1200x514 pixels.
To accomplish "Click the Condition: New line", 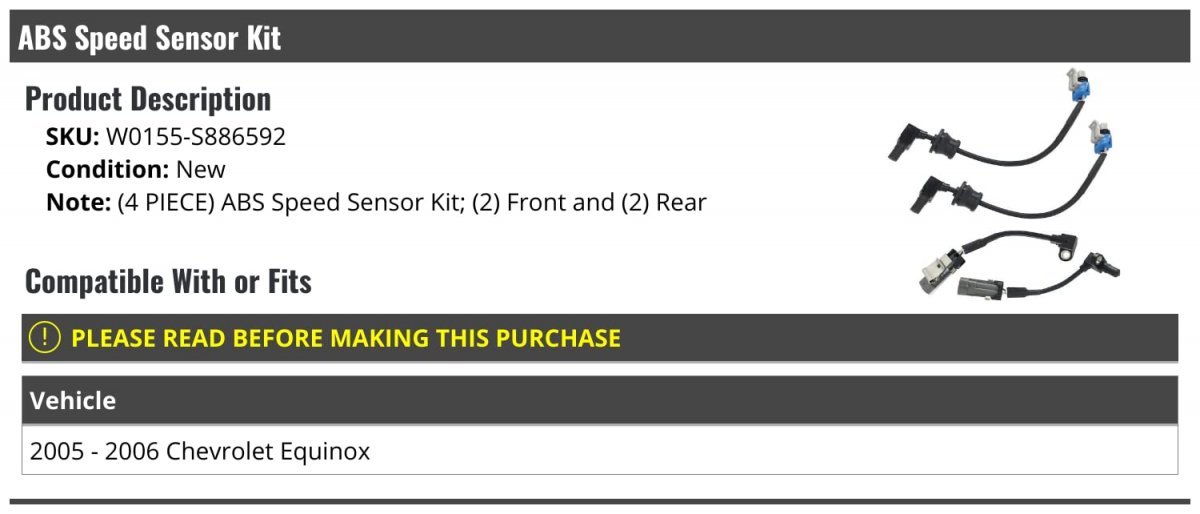I will 136,170.
